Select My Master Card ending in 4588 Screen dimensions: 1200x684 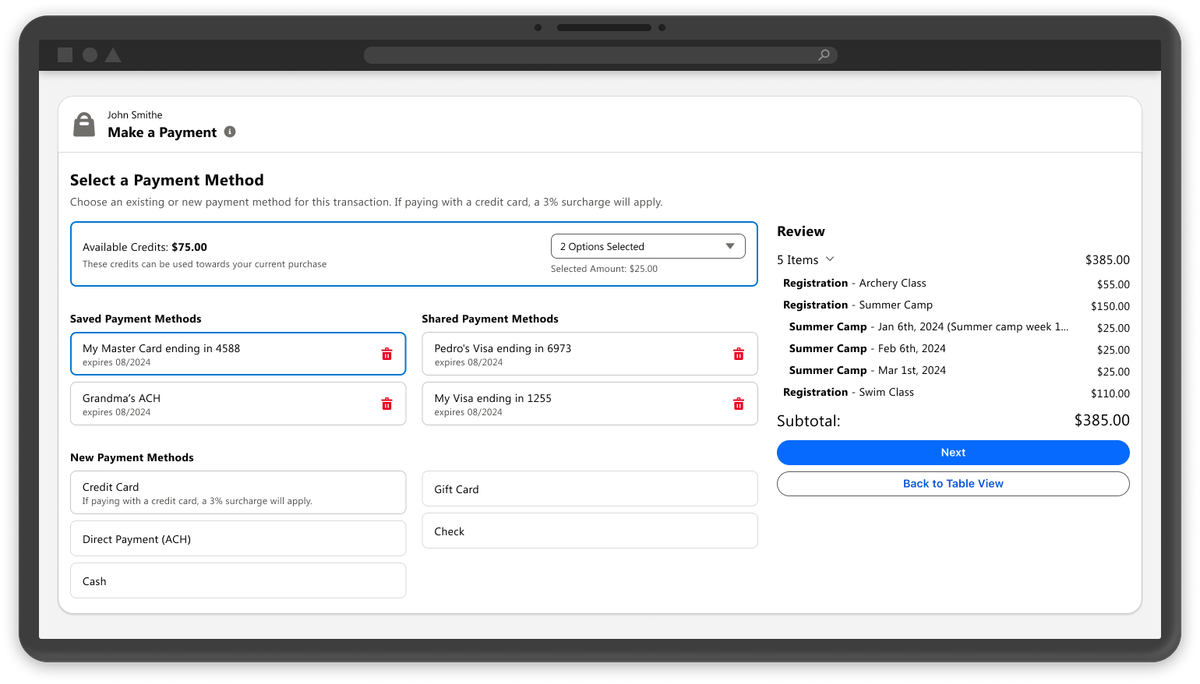(238, 354)
